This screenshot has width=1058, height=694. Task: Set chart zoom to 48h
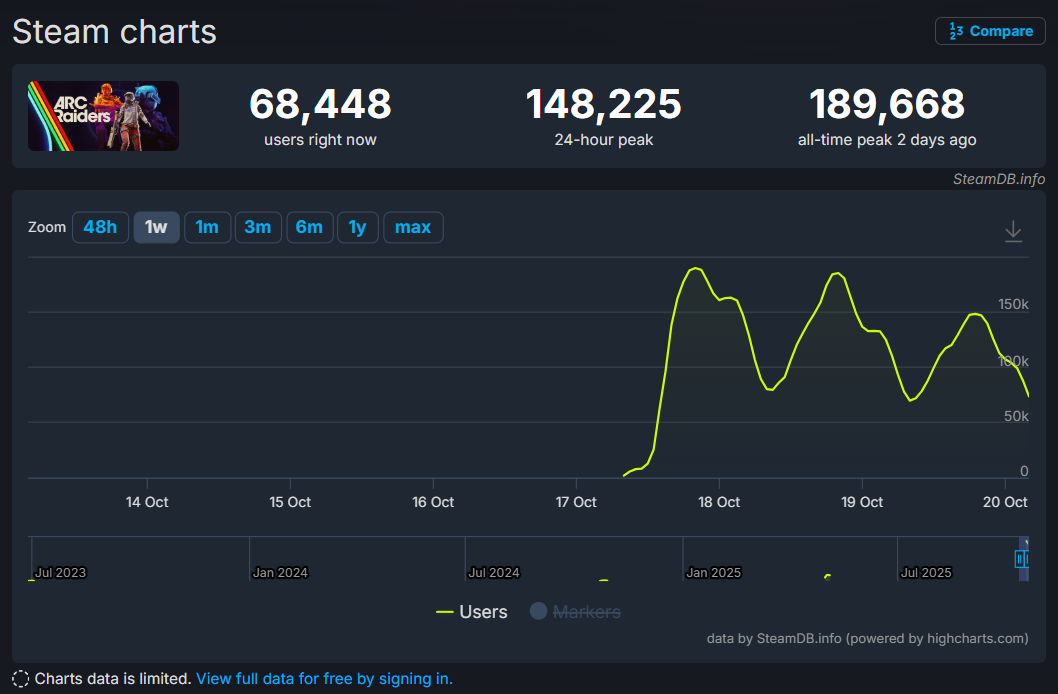tap(100, 227)
